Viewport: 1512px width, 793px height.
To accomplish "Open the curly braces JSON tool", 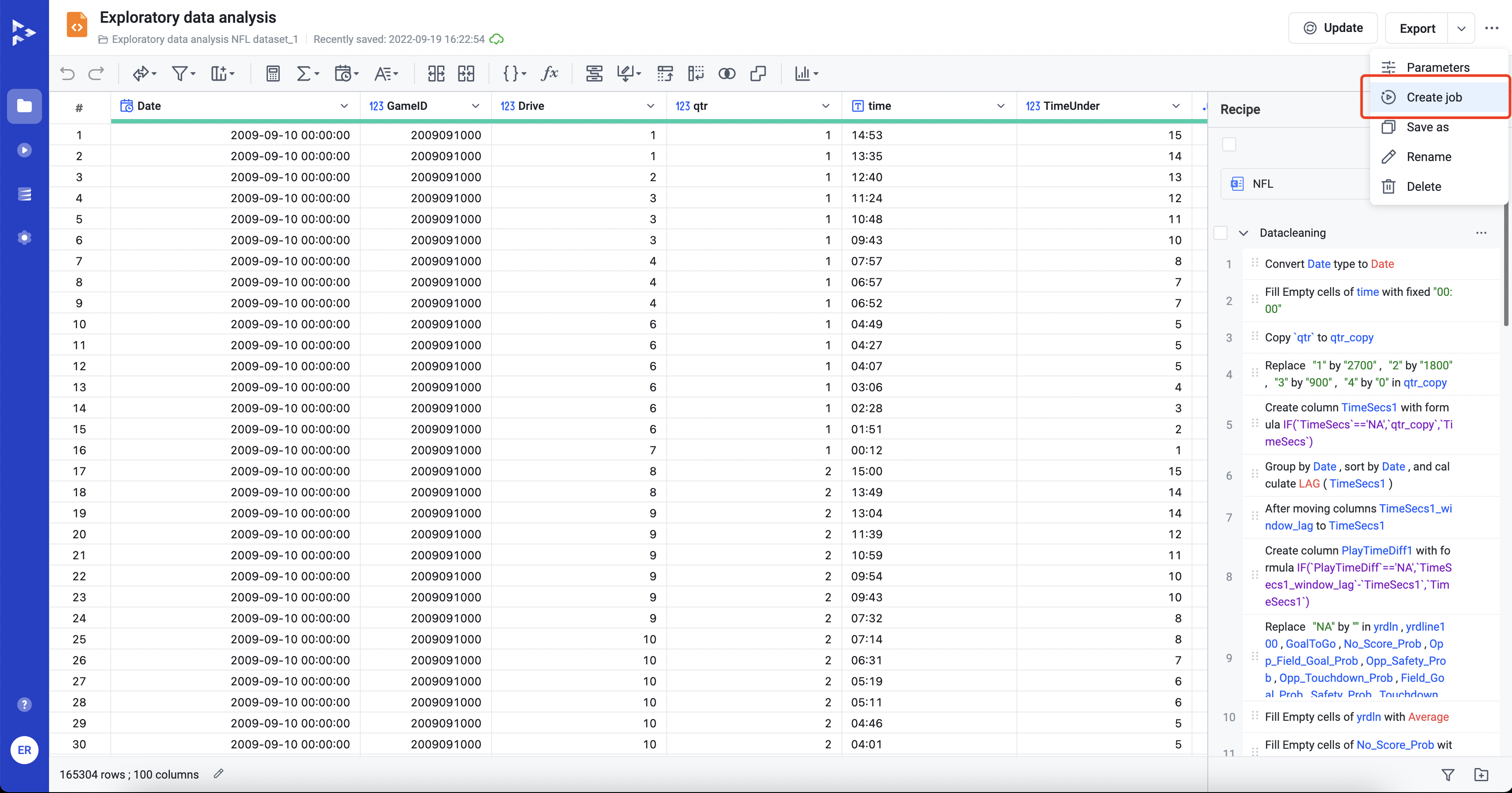I will (x=515, y=74).
